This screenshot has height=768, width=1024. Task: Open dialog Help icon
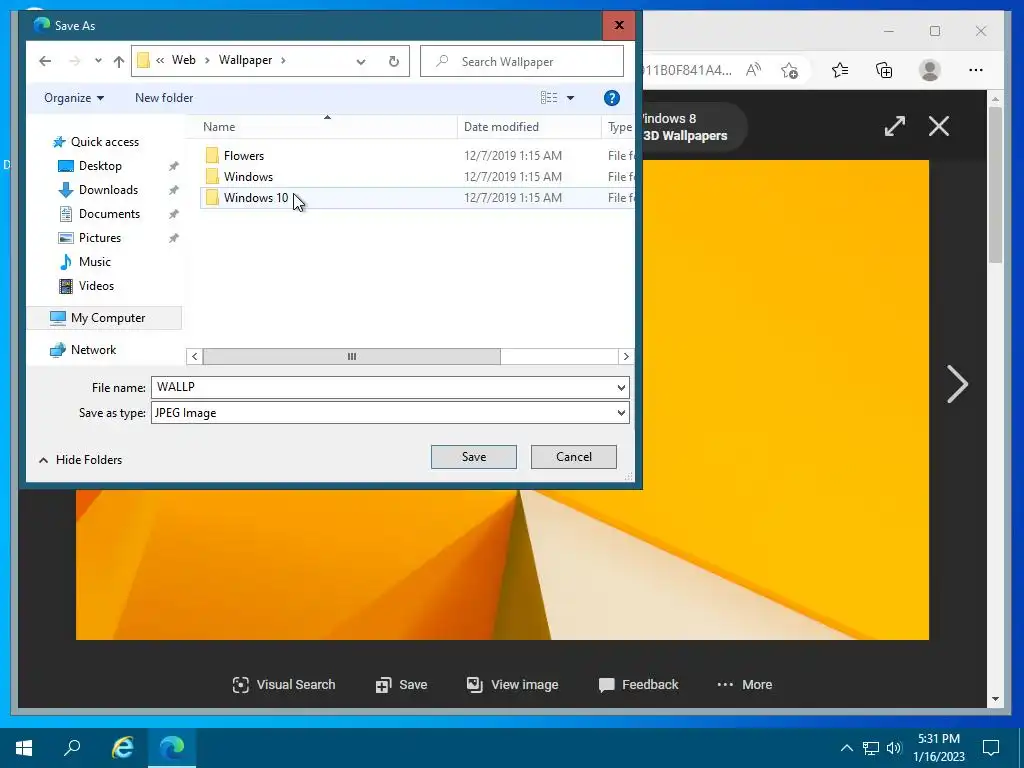[x=611, y=98]
